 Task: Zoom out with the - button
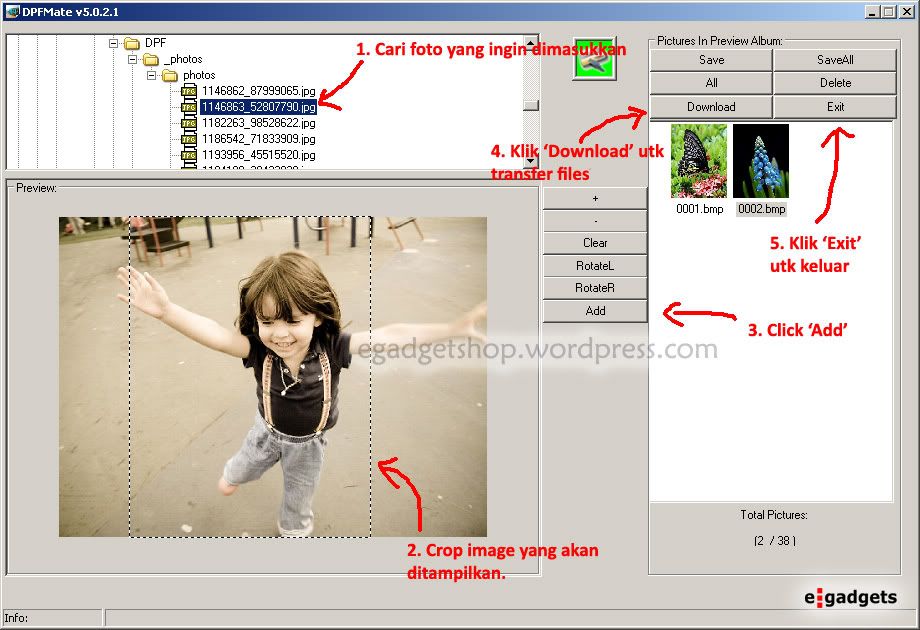point(595,221)
